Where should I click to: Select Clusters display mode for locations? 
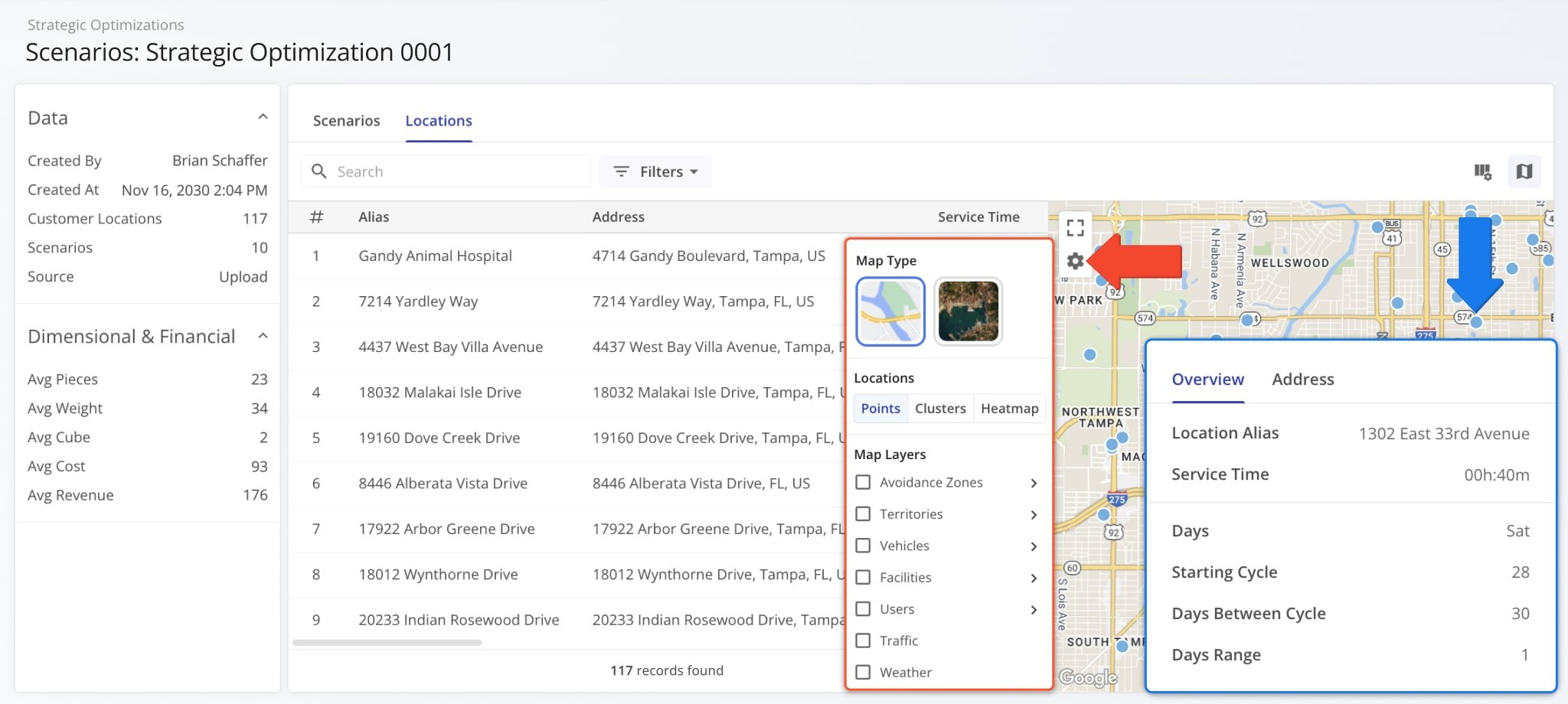940,408
